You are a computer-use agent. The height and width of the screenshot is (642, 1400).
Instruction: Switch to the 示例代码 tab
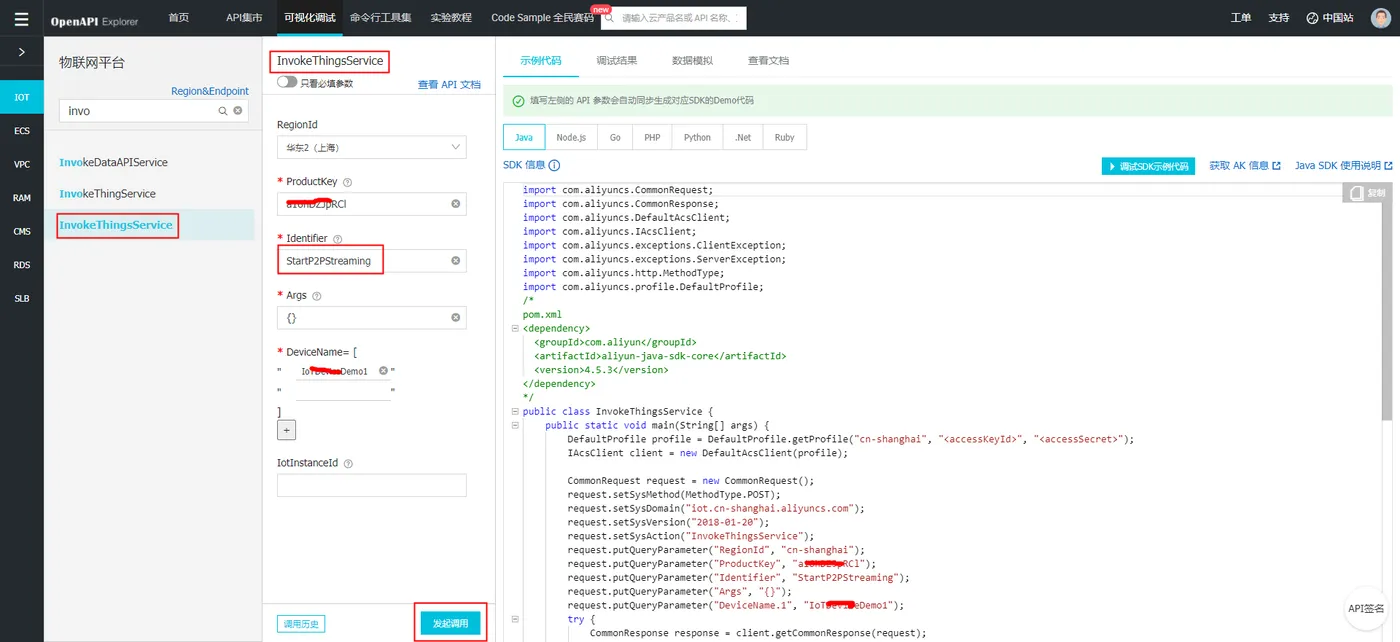click(x=540, y=60)
